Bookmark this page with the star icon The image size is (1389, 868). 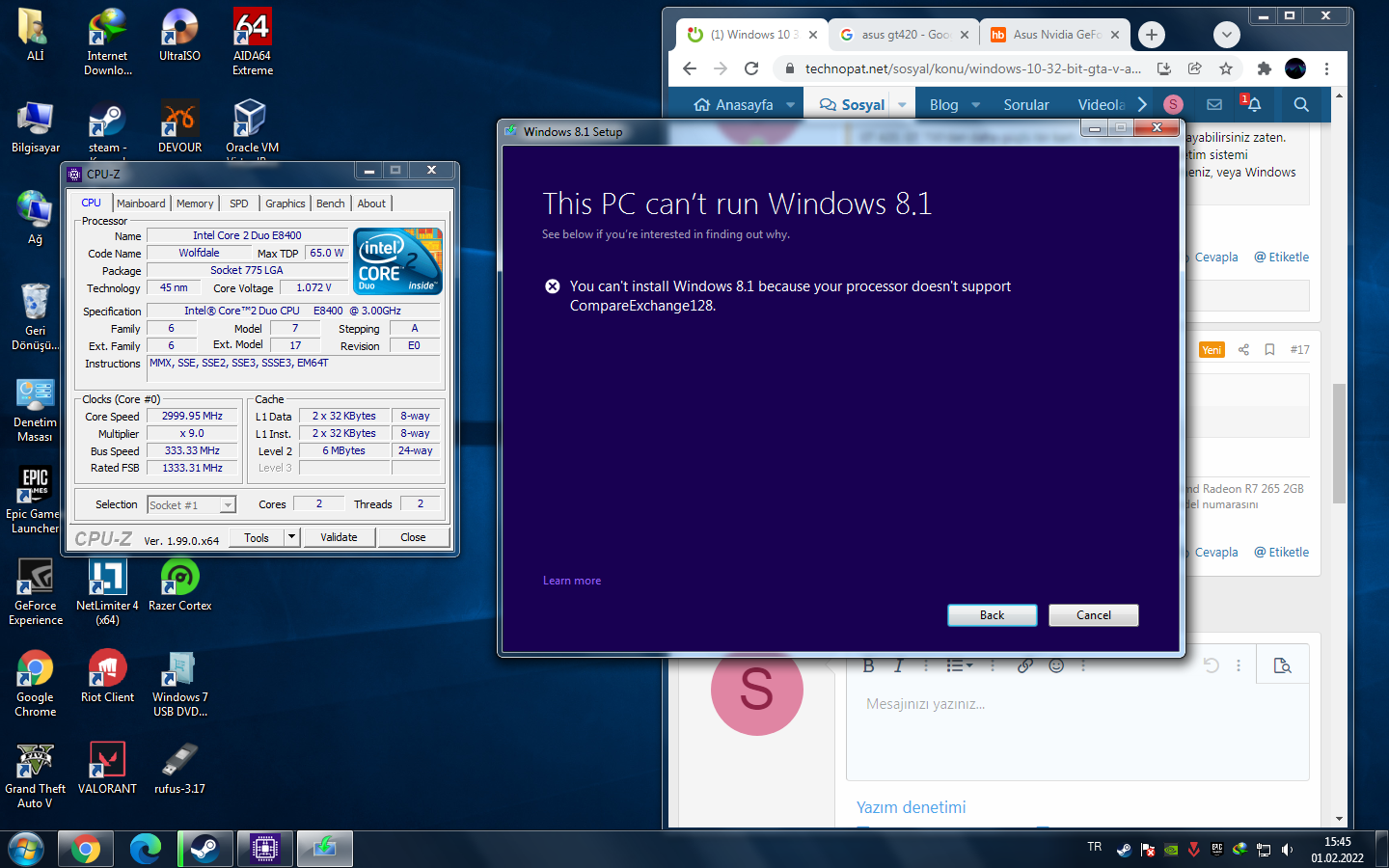(1226, 68)
